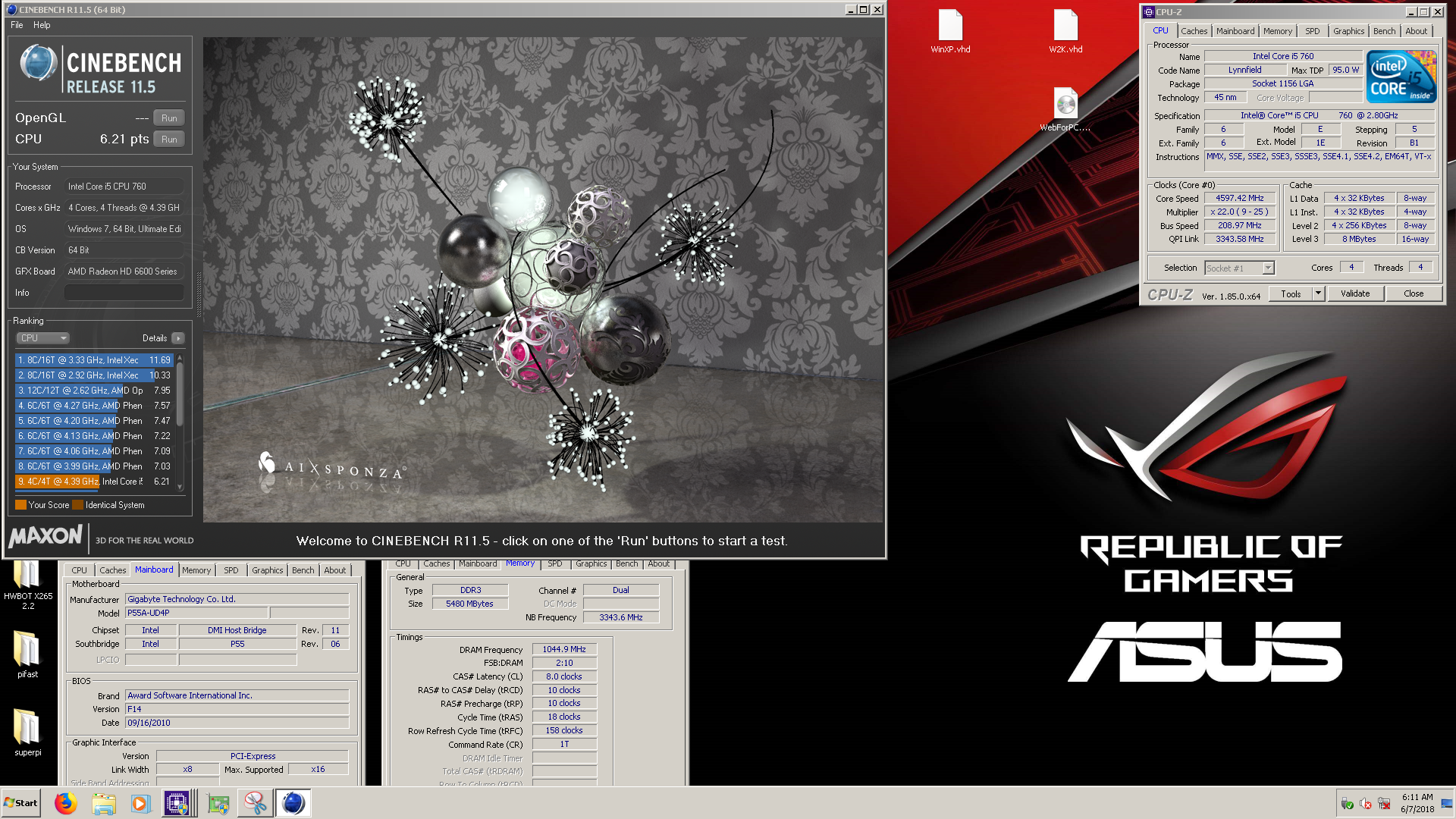Switch to Caches tab in top CPU-Z window
This screenshot has width=1456, height=819.
click(x=1194, y=31)
